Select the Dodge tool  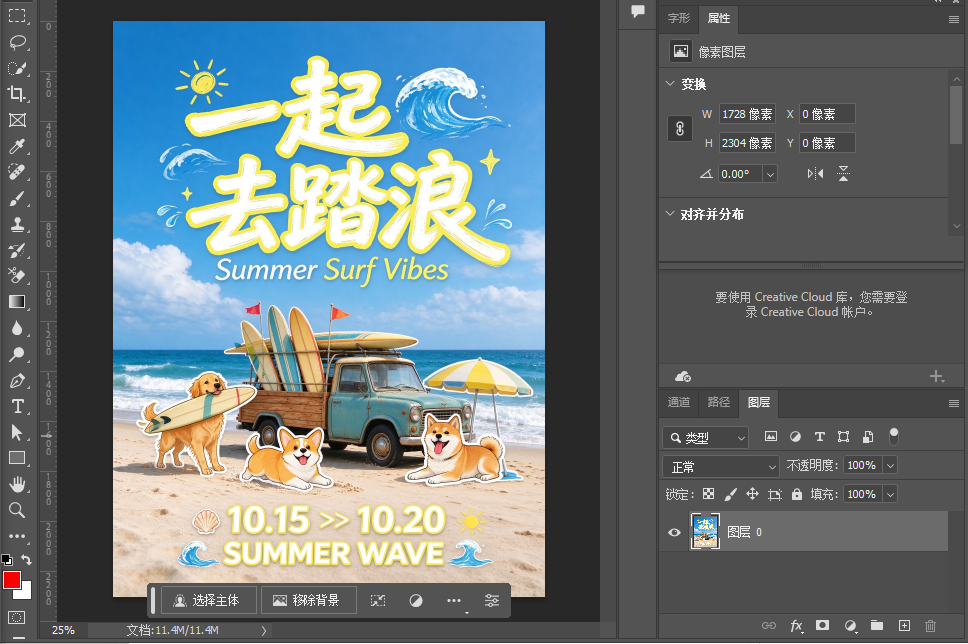[17, 354]
